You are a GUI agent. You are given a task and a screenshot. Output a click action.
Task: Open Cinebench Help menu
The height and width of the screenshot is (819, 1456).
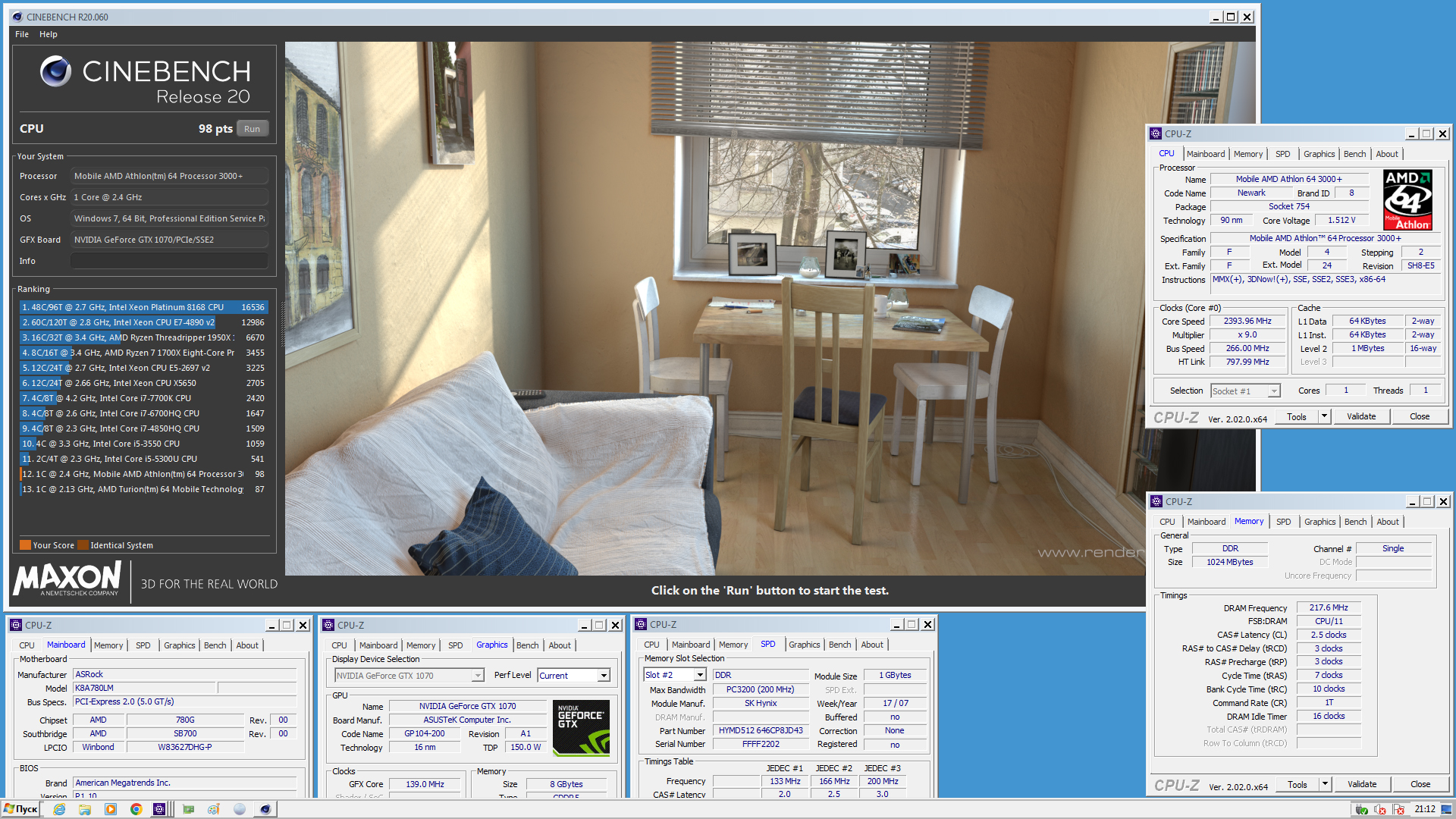click(x=49, y=34)
